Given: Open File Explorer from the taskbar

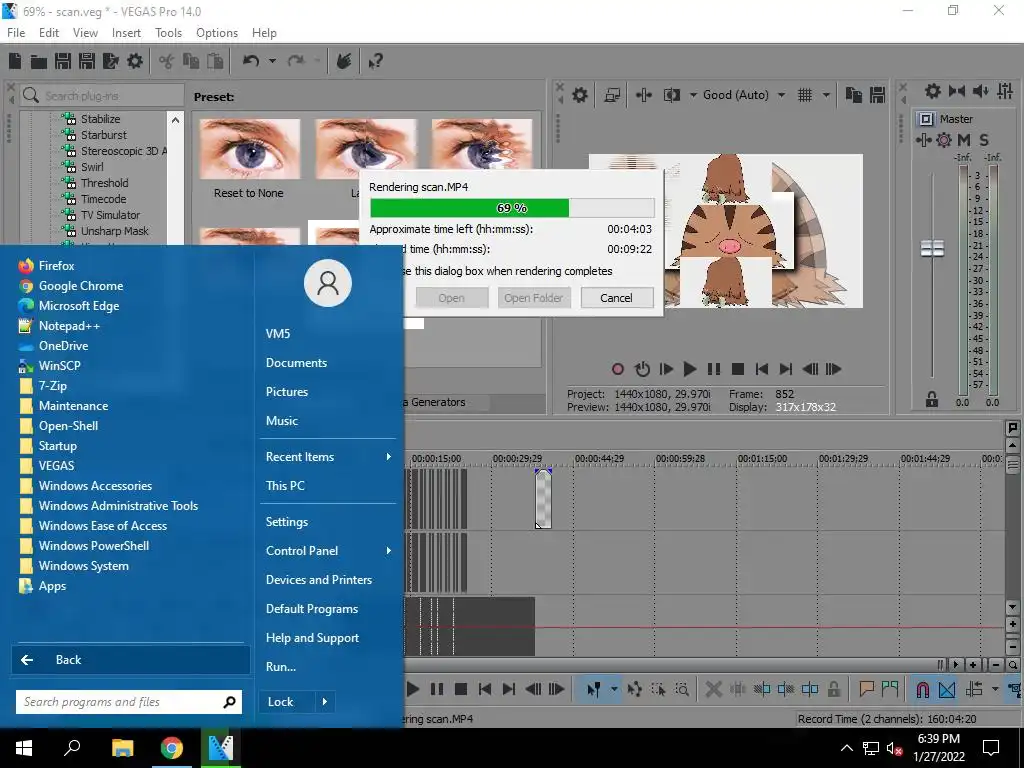Looking at the screenshot, I should [x=122, y=748].
